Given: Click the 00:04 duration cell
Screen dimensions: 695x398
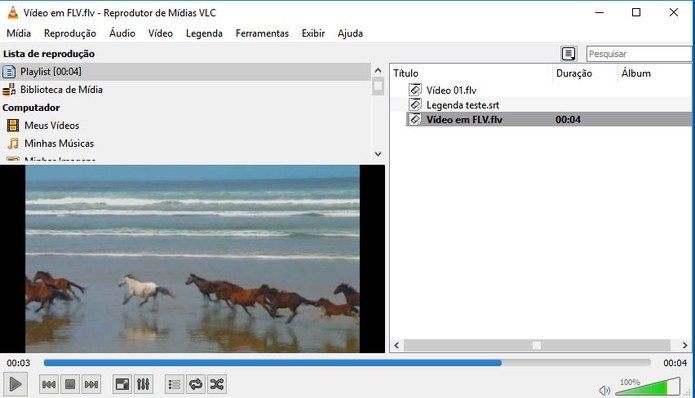Looking at the screenshot, I should point(568,120).
